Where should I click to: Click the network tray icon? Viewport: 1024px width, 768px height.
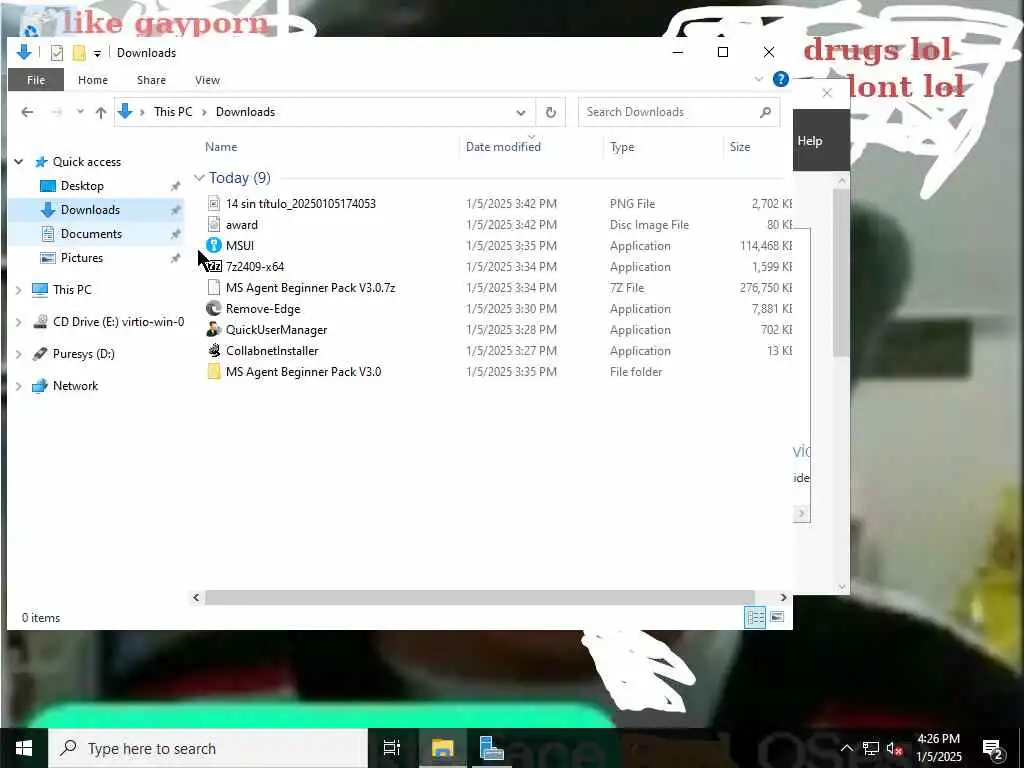point(871,748)
